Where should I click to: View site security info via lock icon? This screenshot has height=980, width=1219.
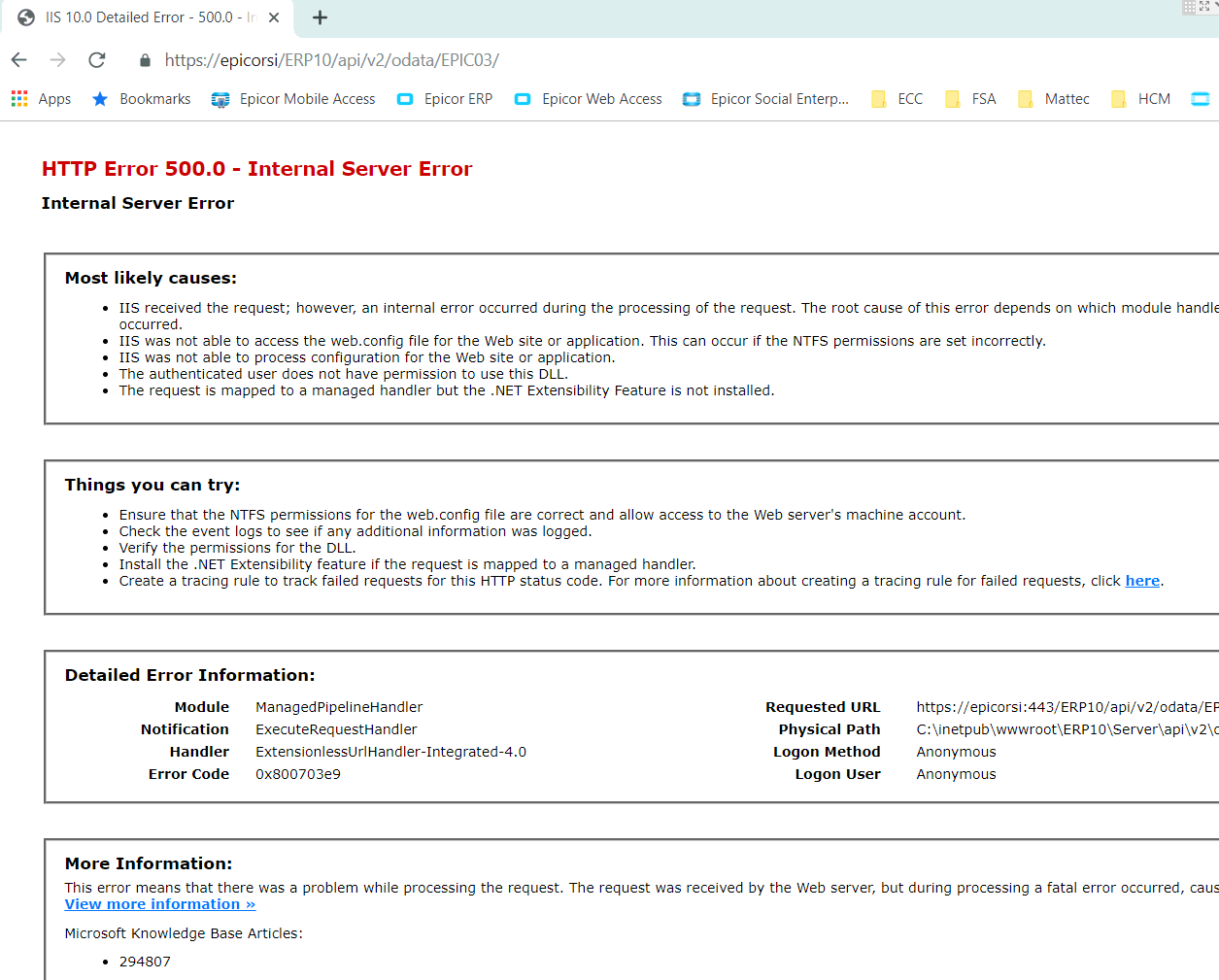pos(145,60)
